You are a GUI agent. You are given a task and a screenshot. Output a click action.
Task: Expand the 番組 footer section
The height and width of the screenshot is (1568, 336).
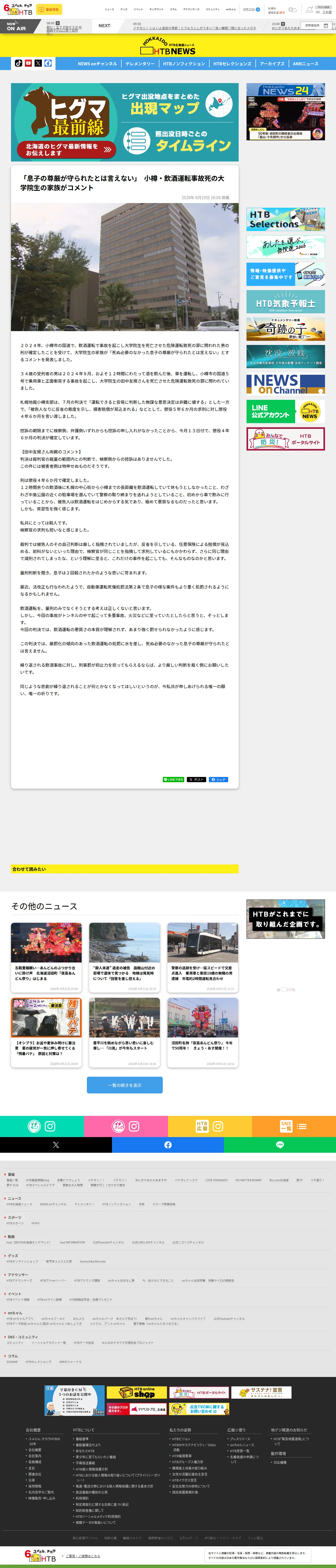pyautogui.click(x=10, y=1174)
